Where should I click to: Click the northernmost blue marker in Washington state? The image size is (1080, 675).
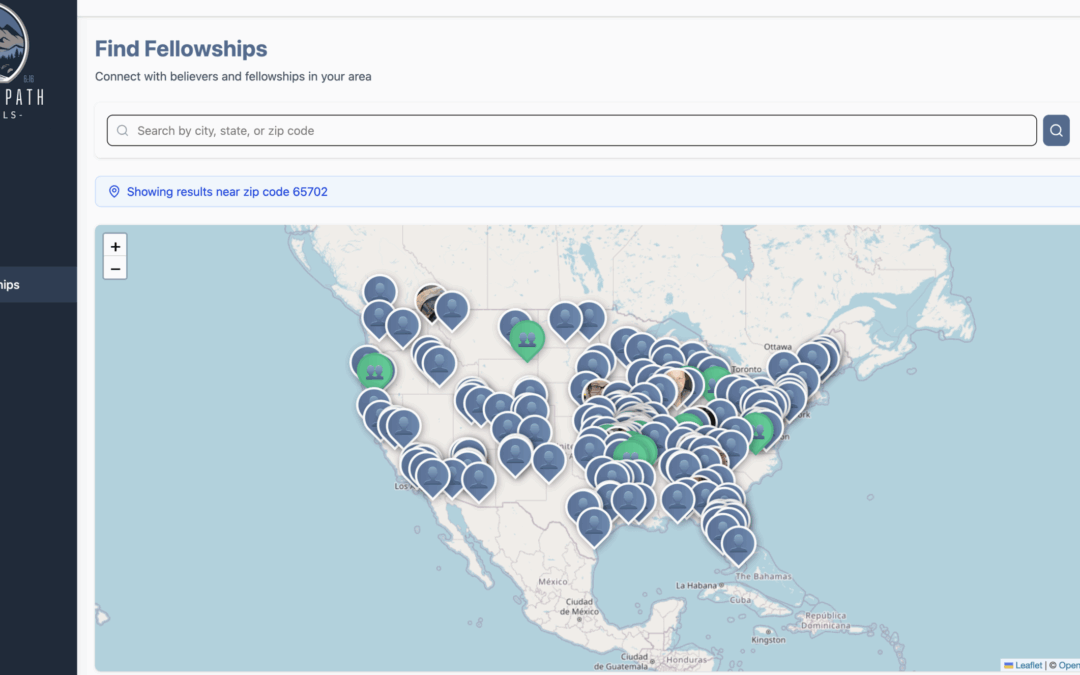[x=379, y=291]
